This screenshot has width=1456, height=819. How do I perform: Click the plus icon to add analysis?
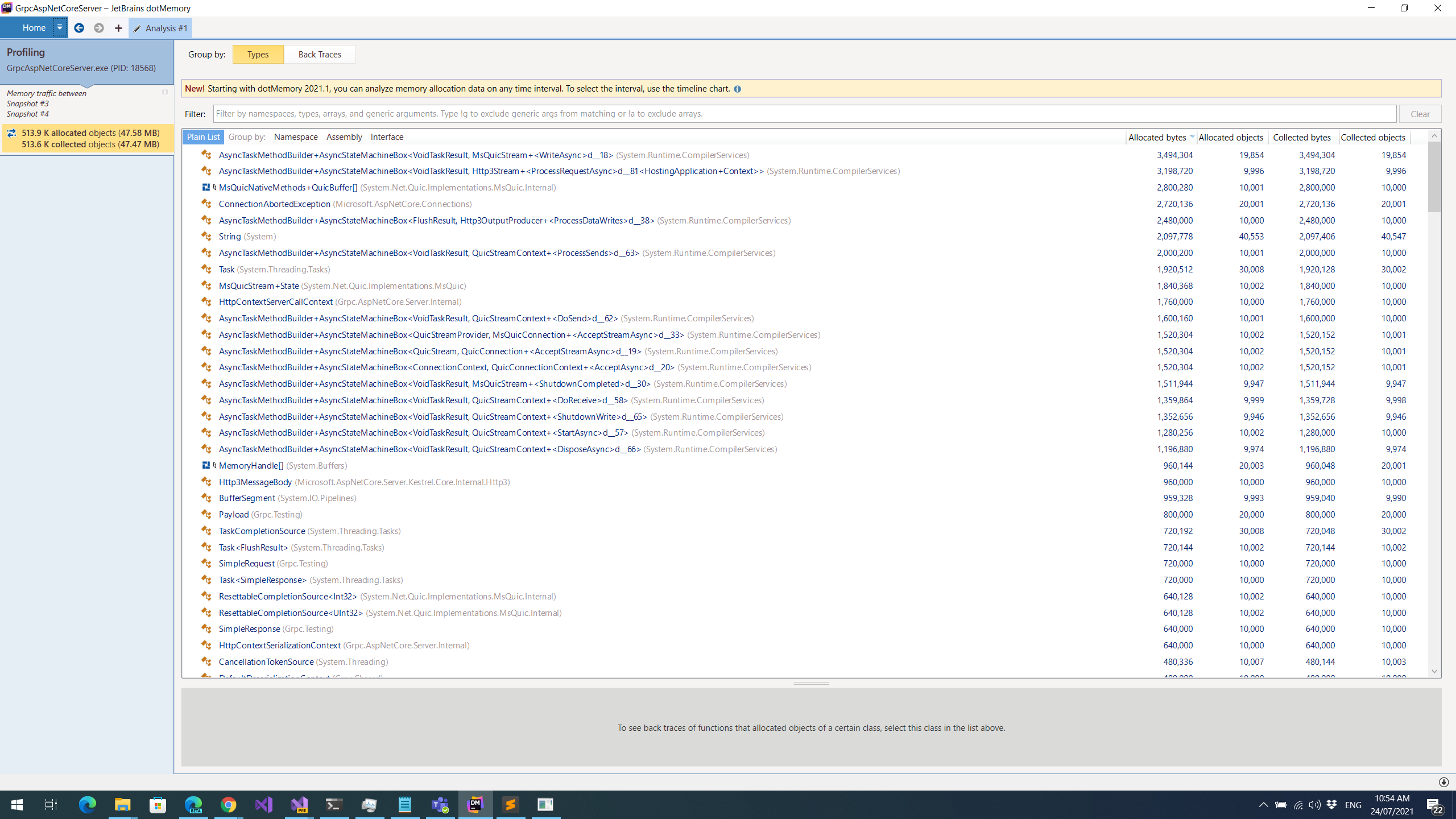point(118,28)
